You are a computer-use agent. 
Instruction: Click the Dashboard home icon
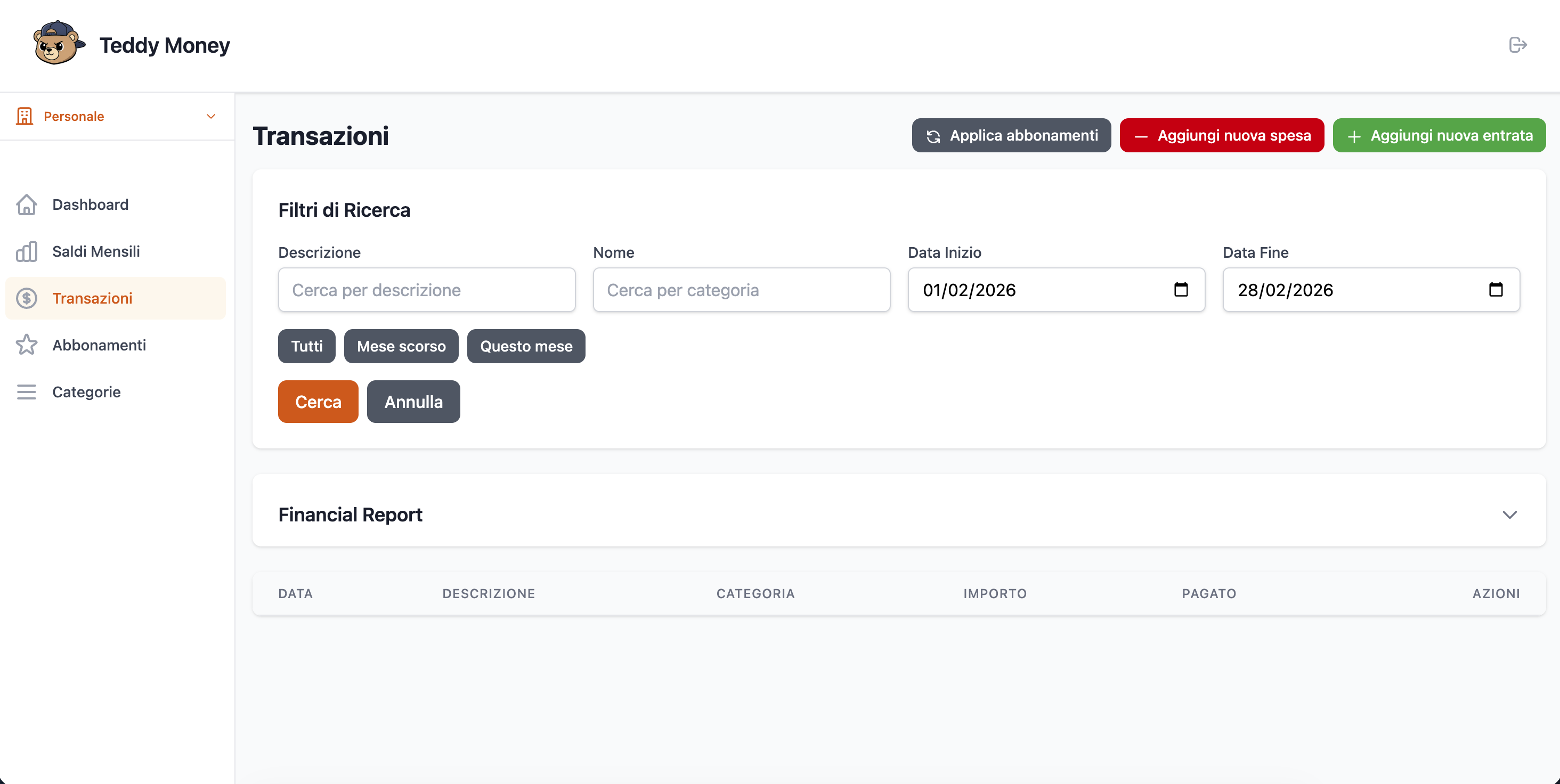(x=27, y=205)
